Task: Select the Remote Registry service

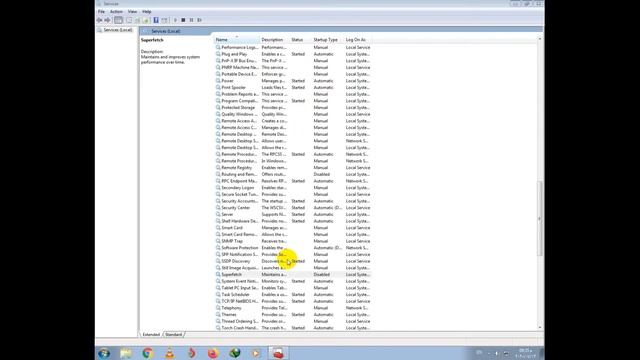Action: (293, 168)
